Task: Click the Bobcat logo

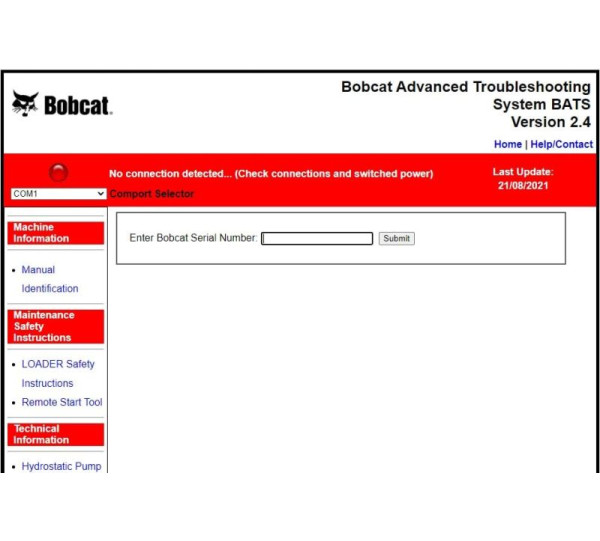Action: 61,105
